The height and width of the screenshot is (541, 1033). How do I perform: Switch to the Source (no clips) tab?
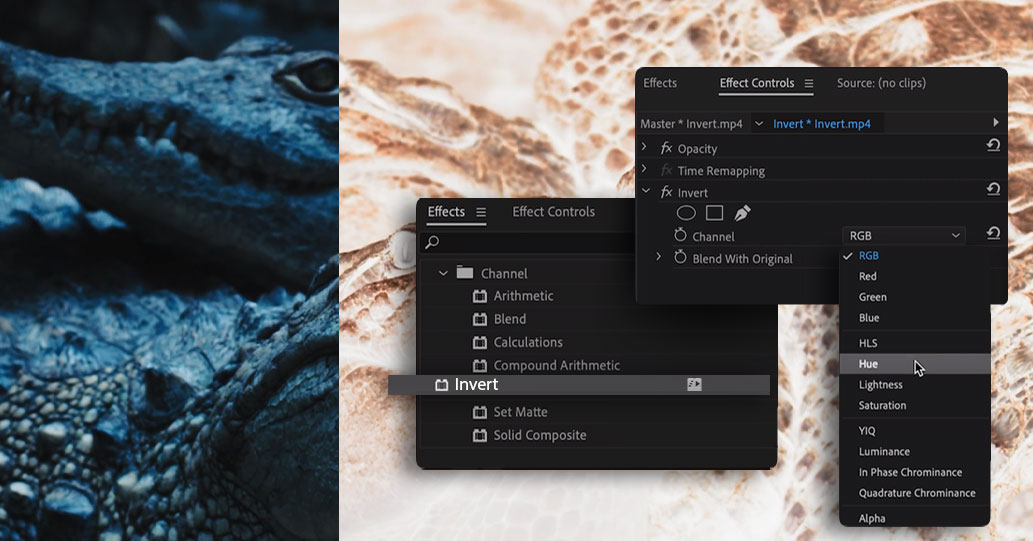[x=881, y=83]
